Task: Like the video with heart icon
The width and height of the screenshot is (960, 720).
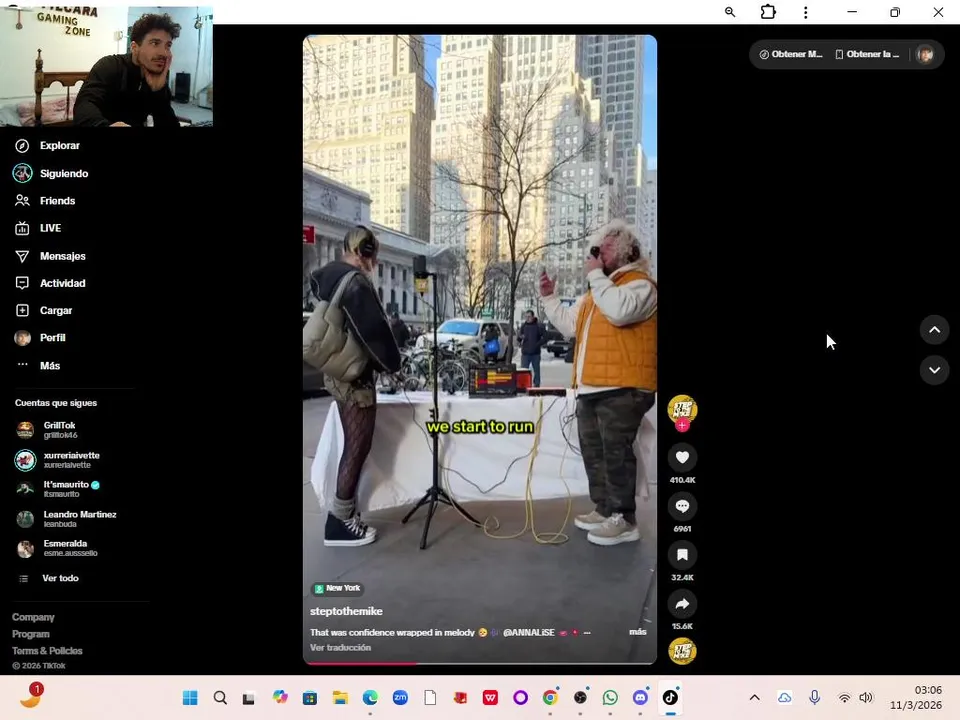Action: click(682, 457)
